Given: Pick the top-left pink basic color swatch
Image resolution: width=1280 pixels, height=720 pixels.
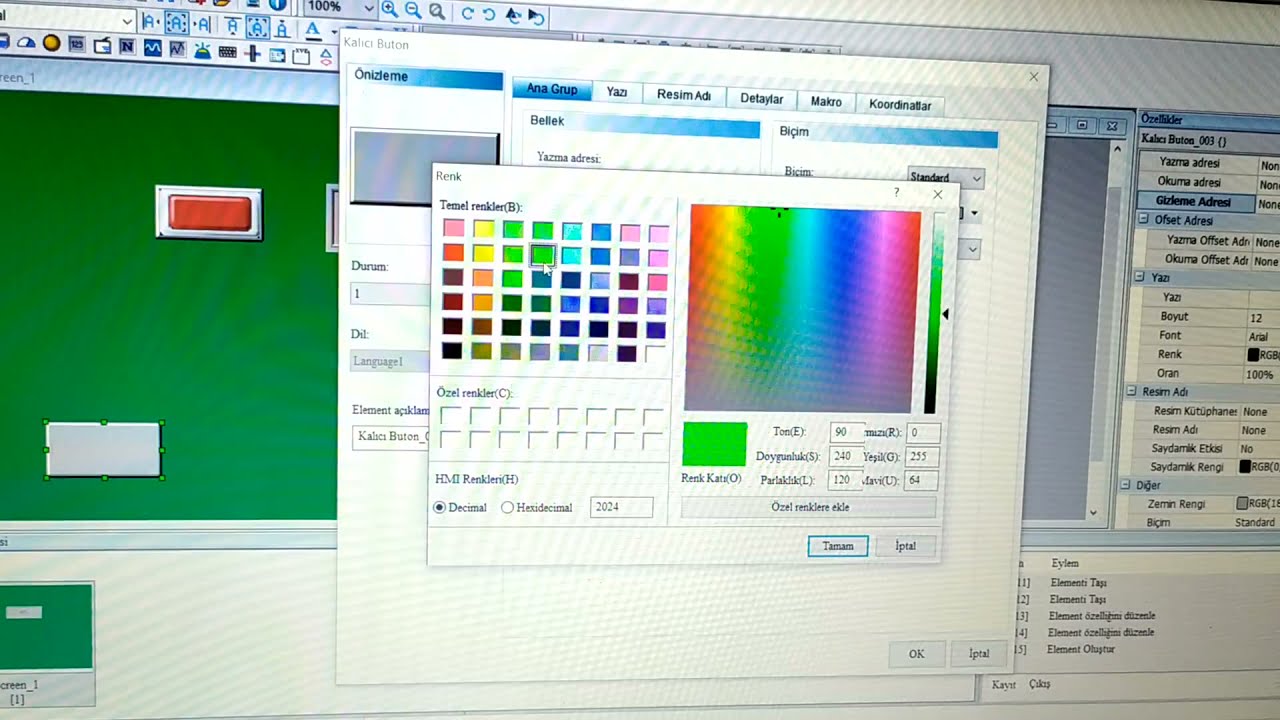Looking at the screenshot, I should tap(454, 229).
